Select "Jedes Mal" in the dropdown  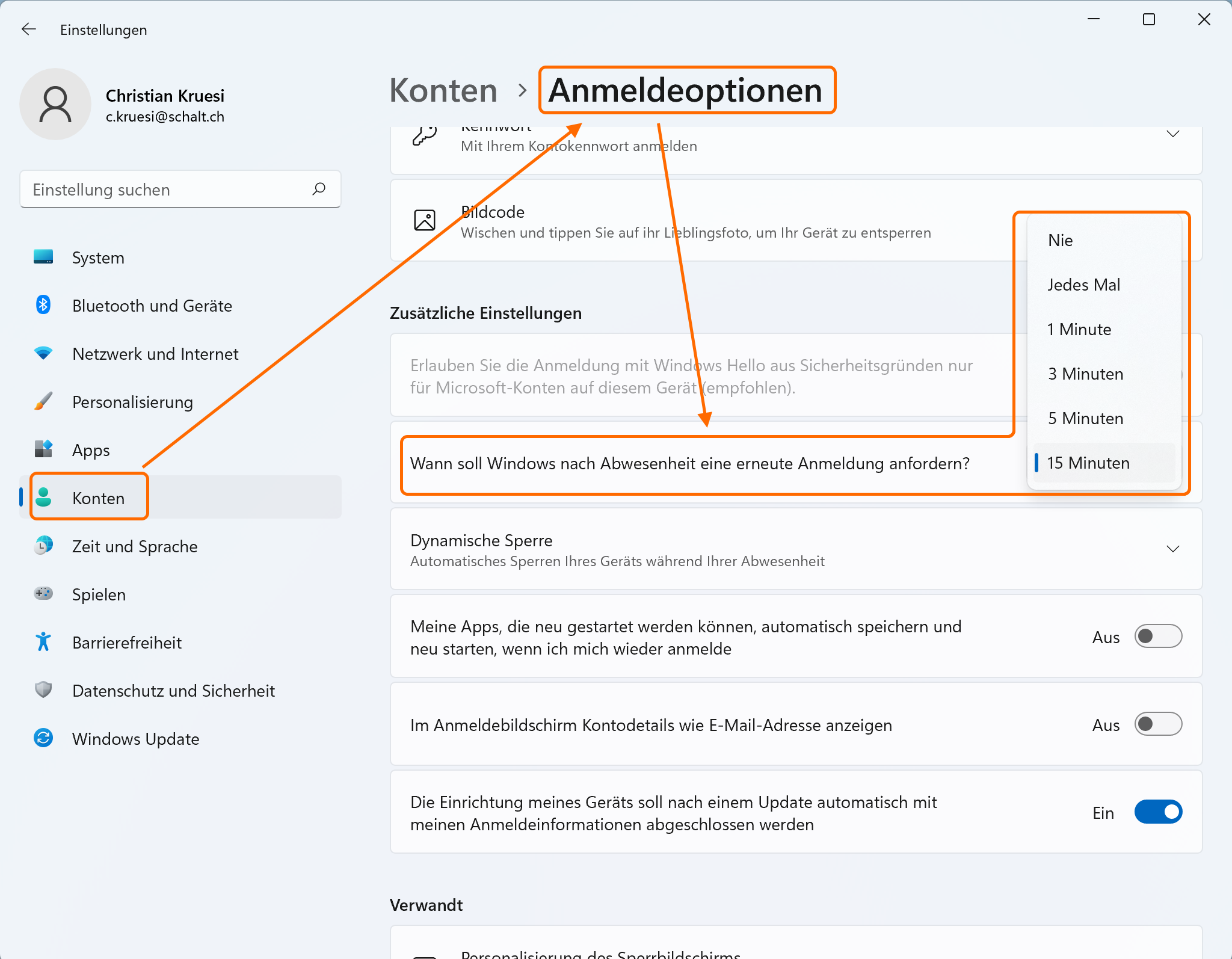click(x=1083, y=285)
